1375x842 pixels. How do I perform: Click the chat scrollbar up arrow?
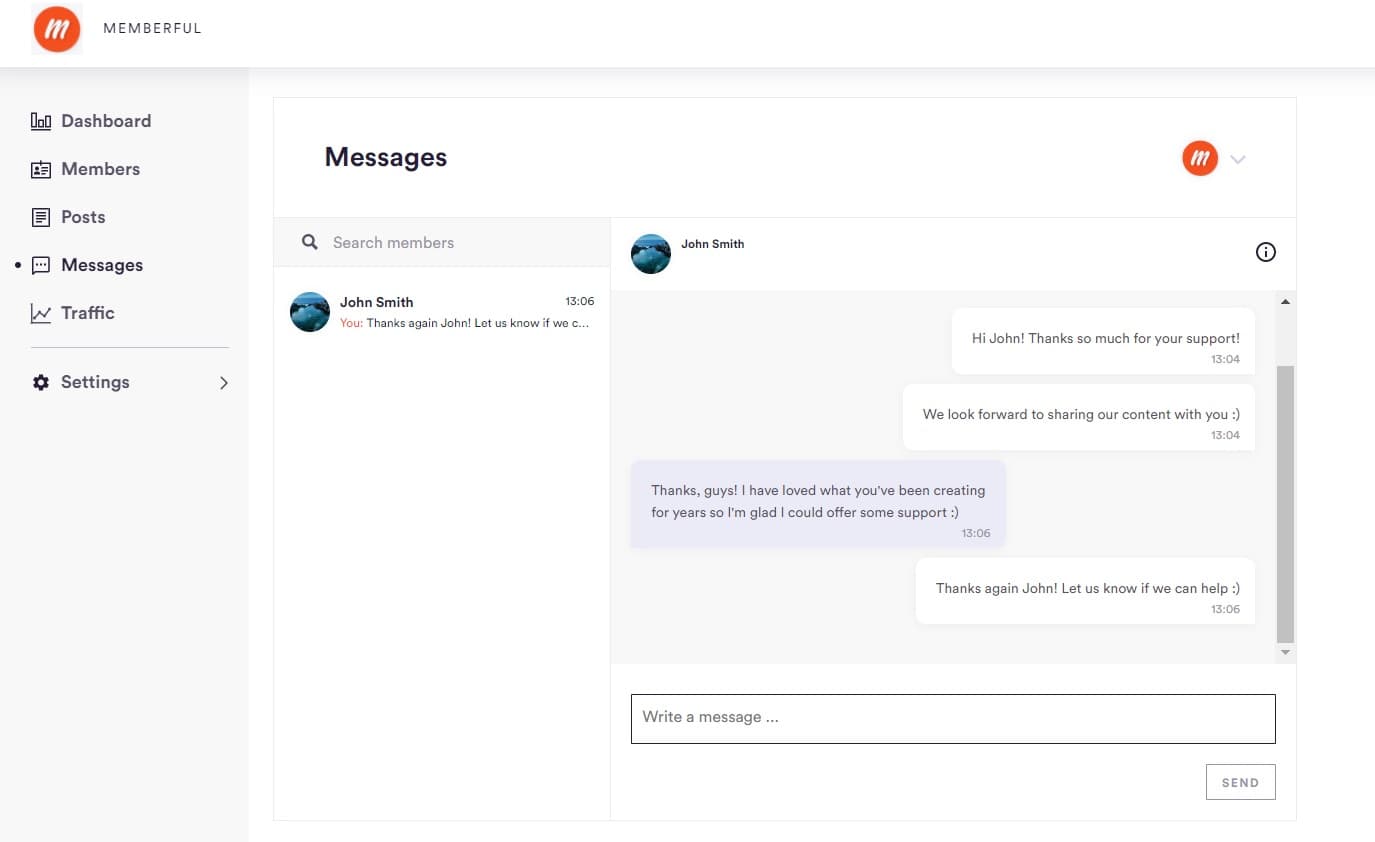click(x=1285, y=301)
